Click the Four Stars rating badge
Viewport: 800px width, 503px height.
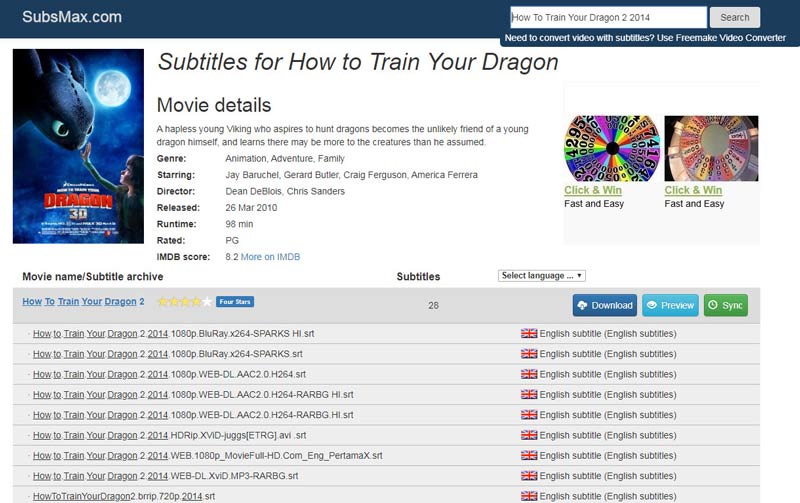[x=236, y=301]
